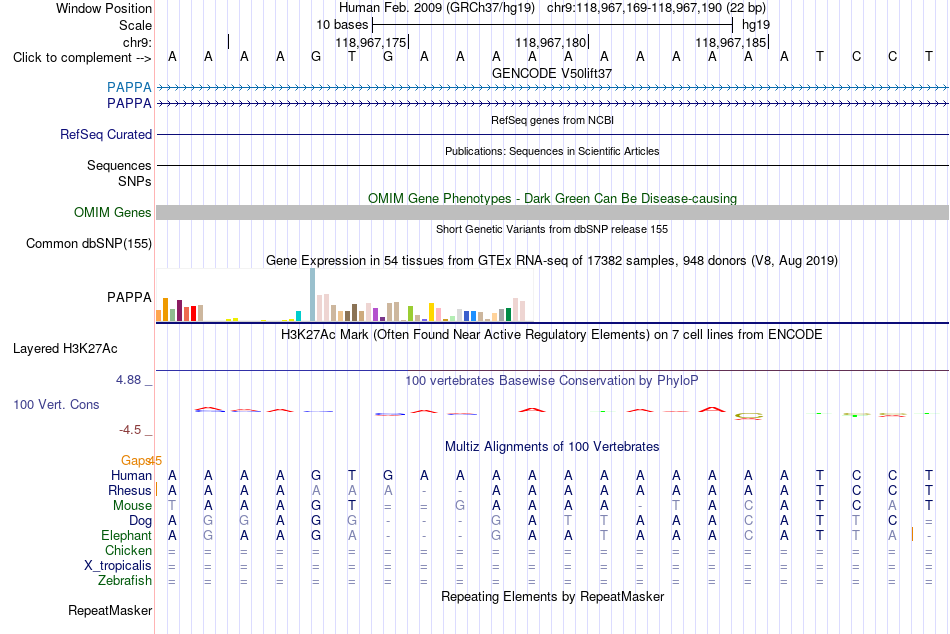Click the orange "Gaps" label

135,461
